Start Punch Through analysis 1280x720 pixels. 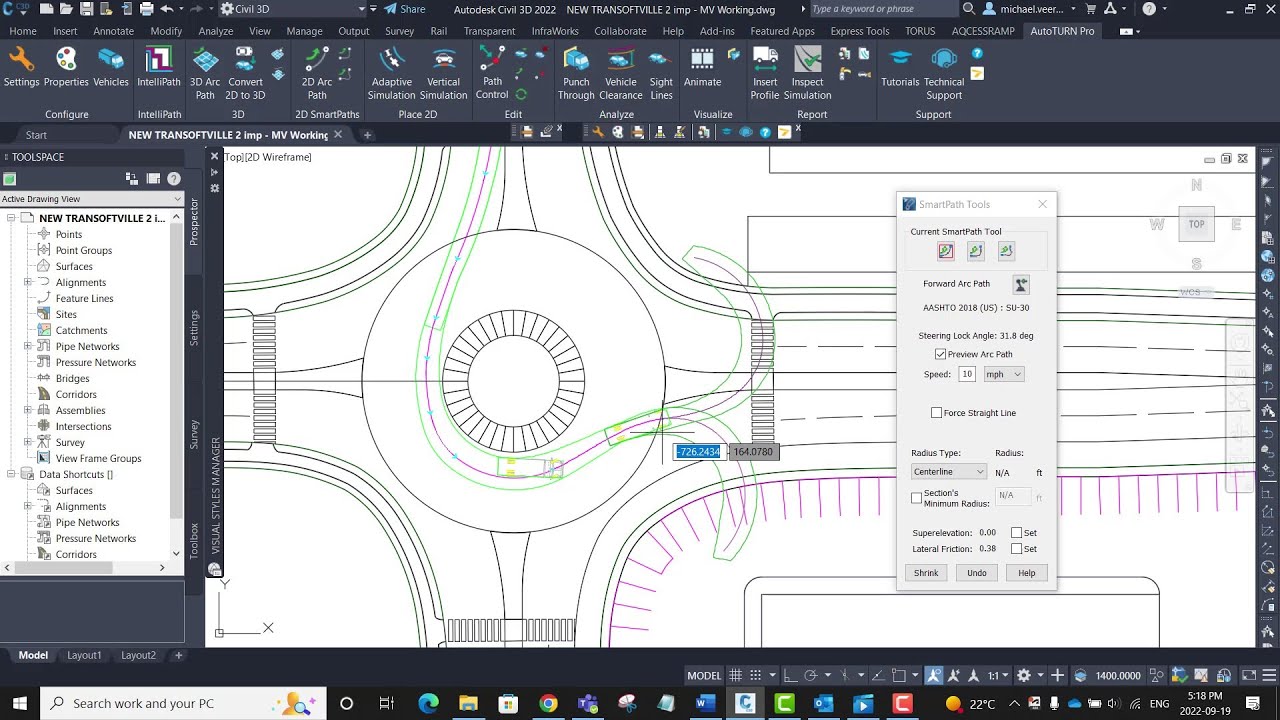pos(576,74)
